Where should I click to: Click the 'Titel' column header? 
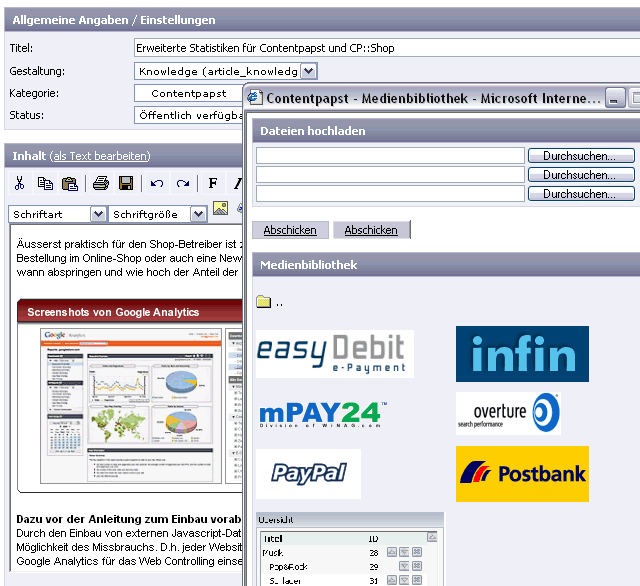point(273,539)
